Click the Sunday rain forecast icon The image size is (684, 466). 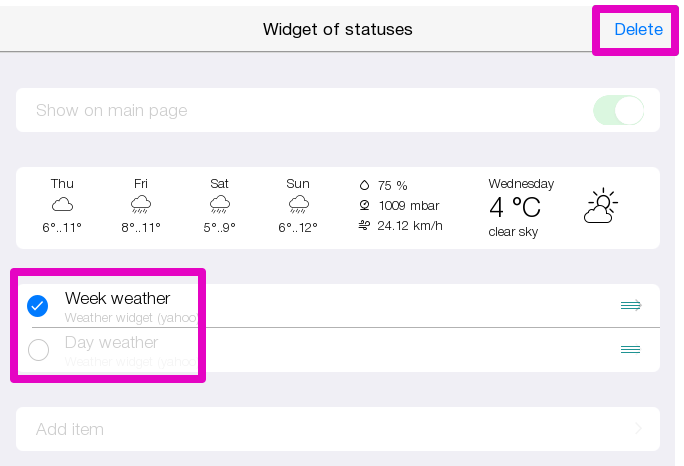pyautogui.click(x=298, y=205)
